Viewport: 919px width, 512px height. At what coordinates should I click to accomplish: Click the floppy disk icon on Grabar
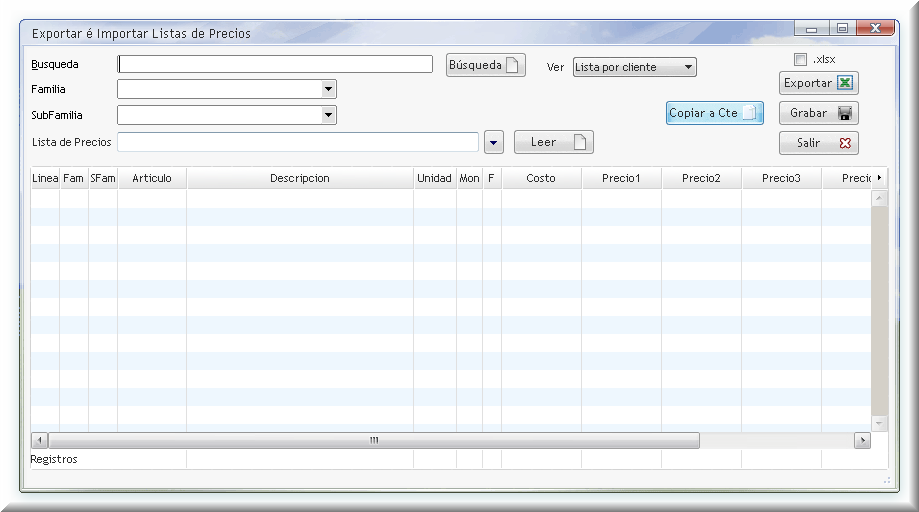pos(845,113)
